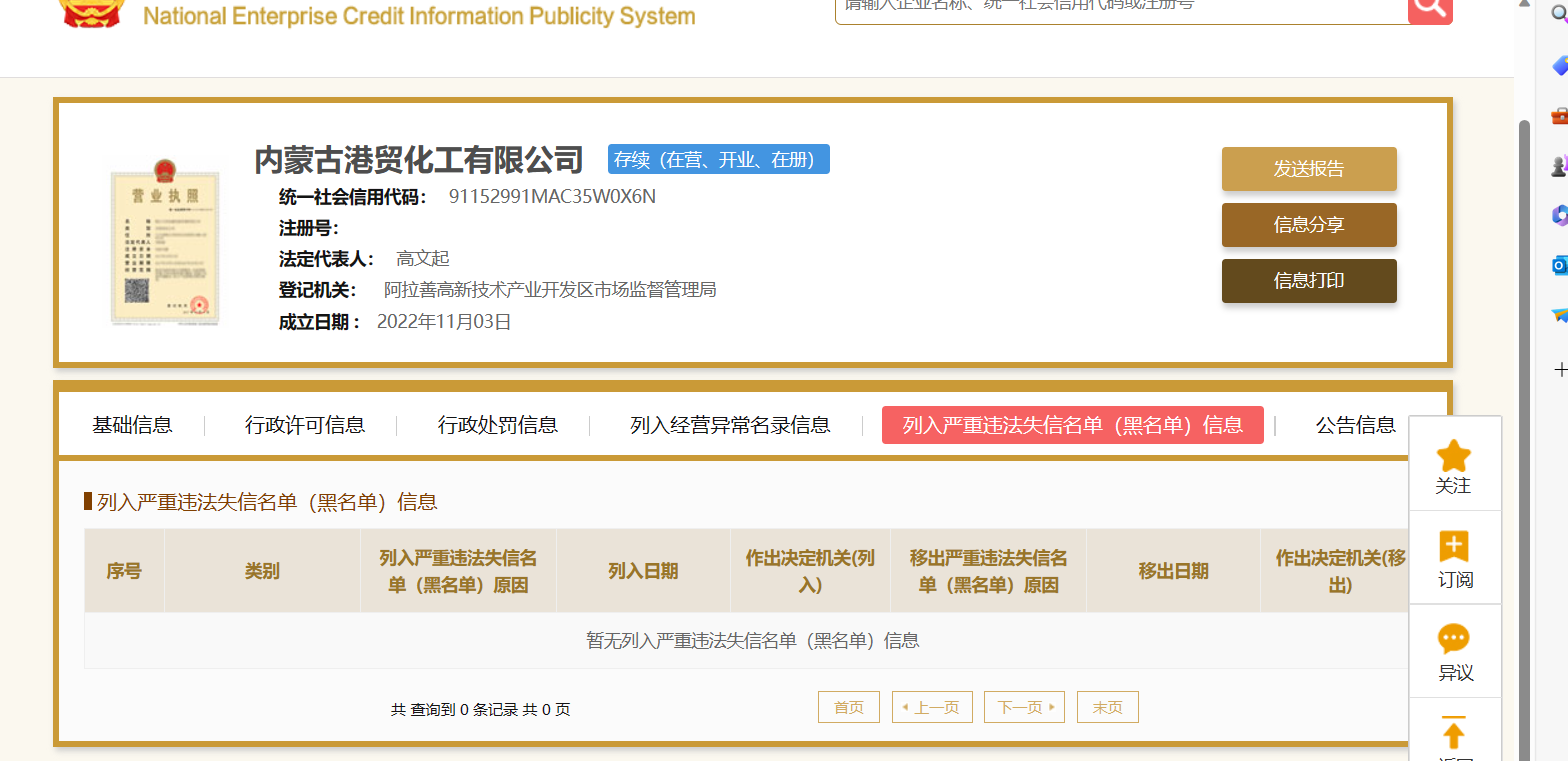Image resolution: width=1568 pixels, height=761 pixels.
Task: Switch to the 基础信息 tab
Action: tap(132, 425)
